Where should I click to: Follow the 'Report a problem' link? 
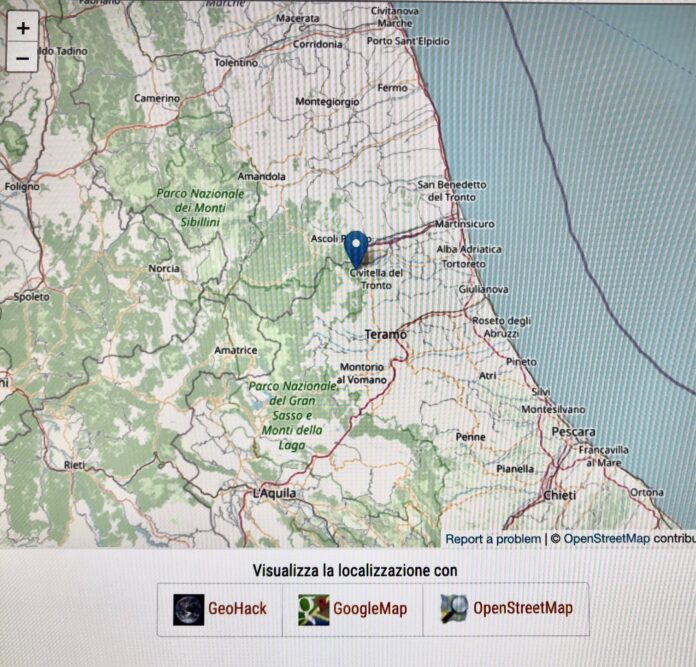[491, 539]
